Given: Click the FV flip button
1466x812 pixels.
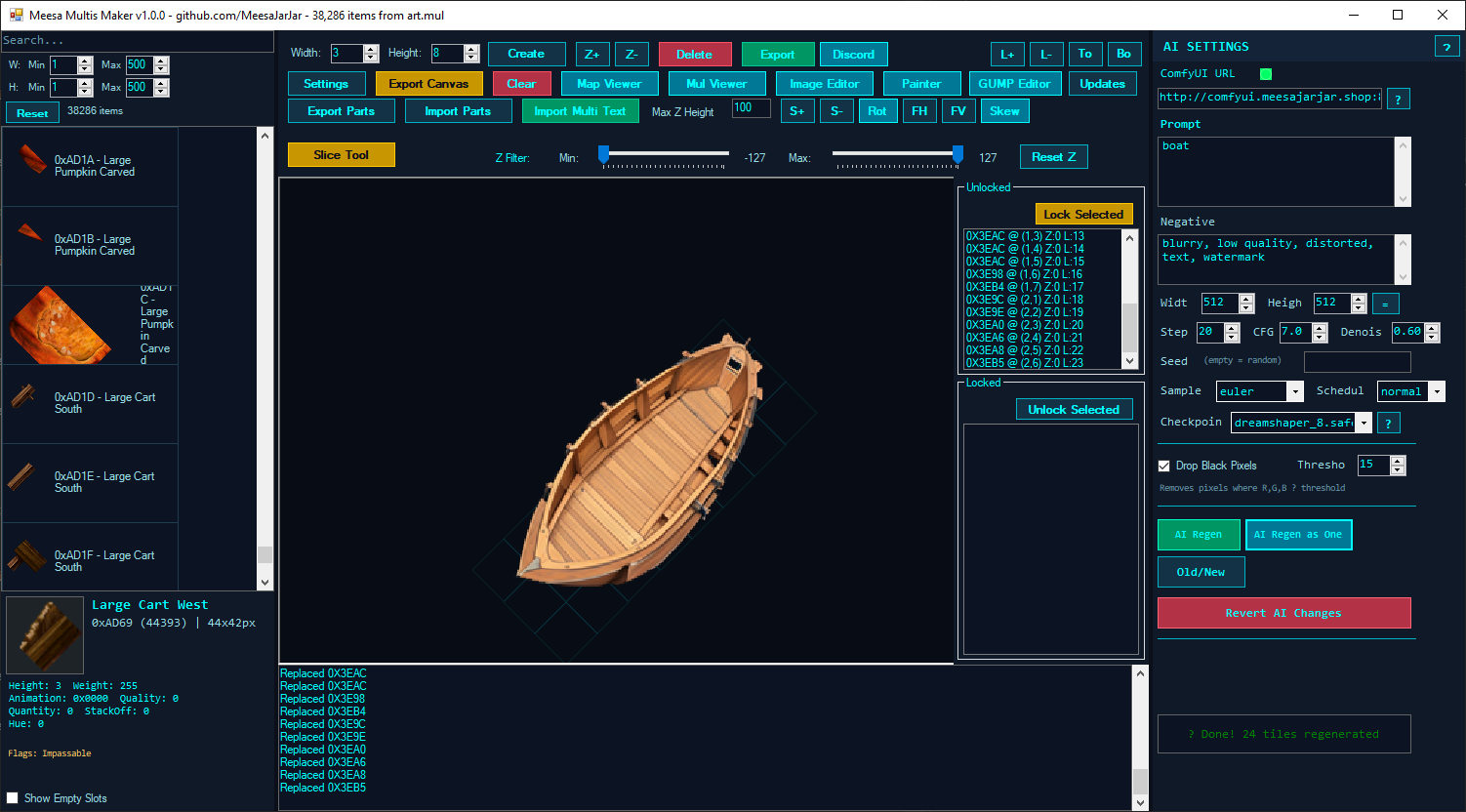Looking at the screenshot, I should point(958,111).
